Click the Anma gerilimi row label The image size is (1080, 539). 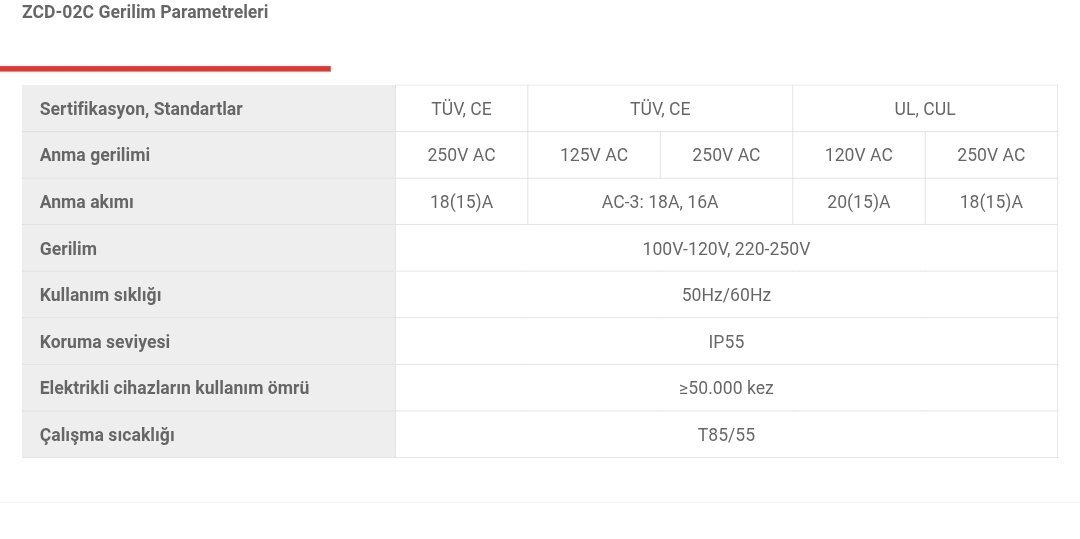[95, 155]
